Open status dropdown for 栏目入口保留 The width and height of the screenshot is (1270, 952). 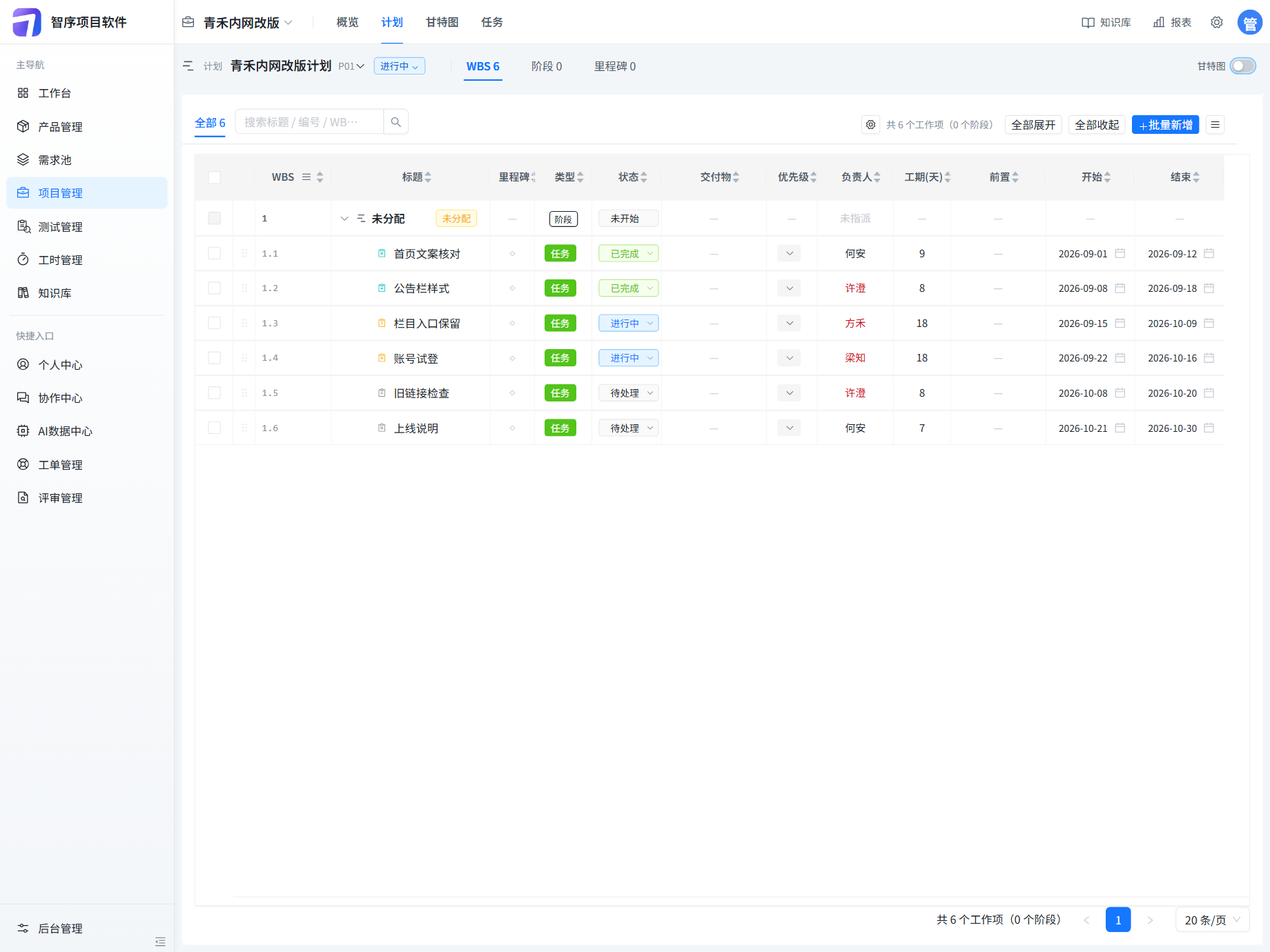pos(628,323)
